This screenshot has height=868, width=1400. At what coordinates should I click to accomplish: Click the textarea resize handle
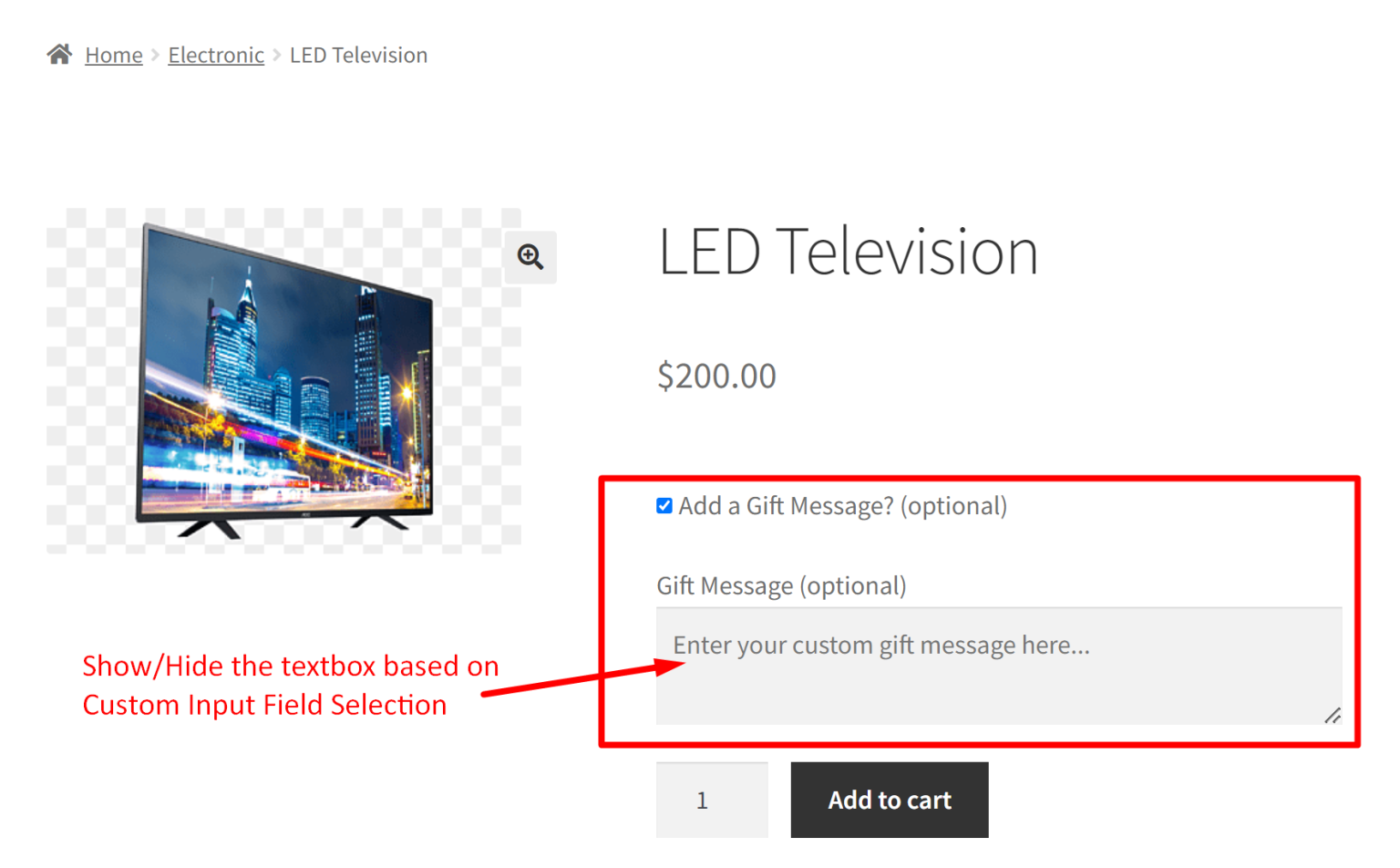[1333, 717]
